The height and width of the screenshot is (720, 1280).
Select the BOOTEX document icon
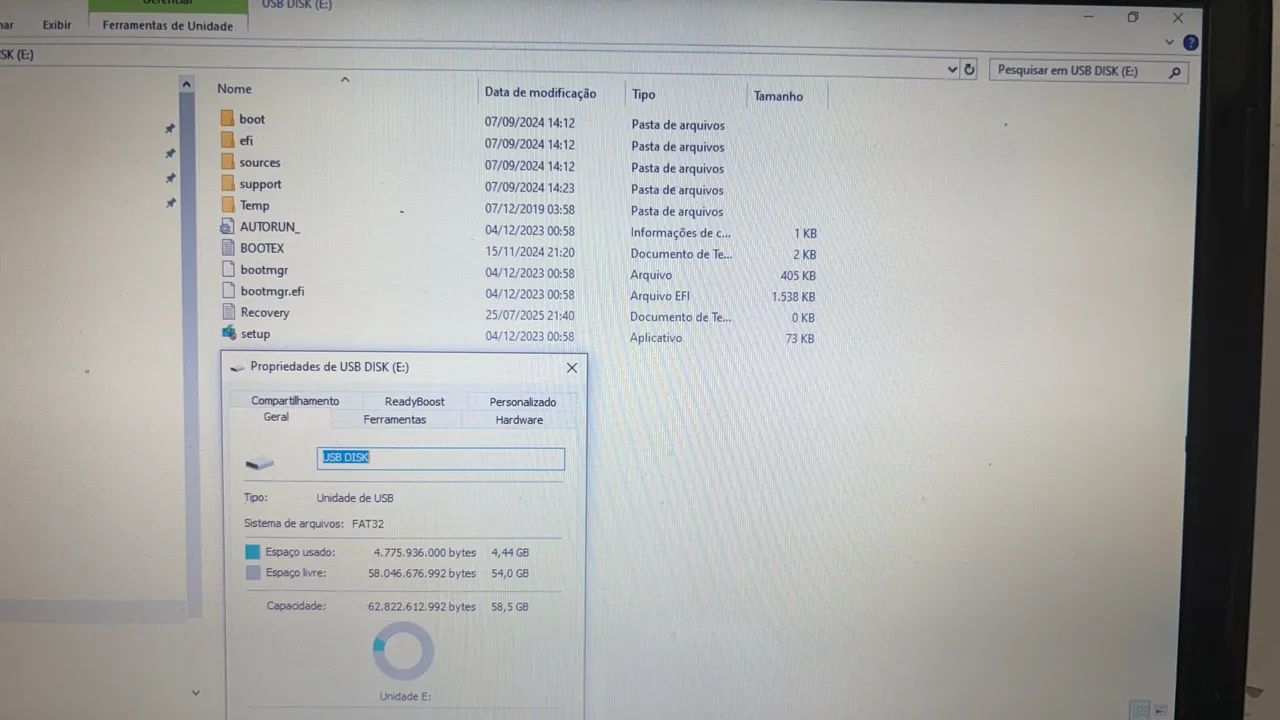(227, 248)
